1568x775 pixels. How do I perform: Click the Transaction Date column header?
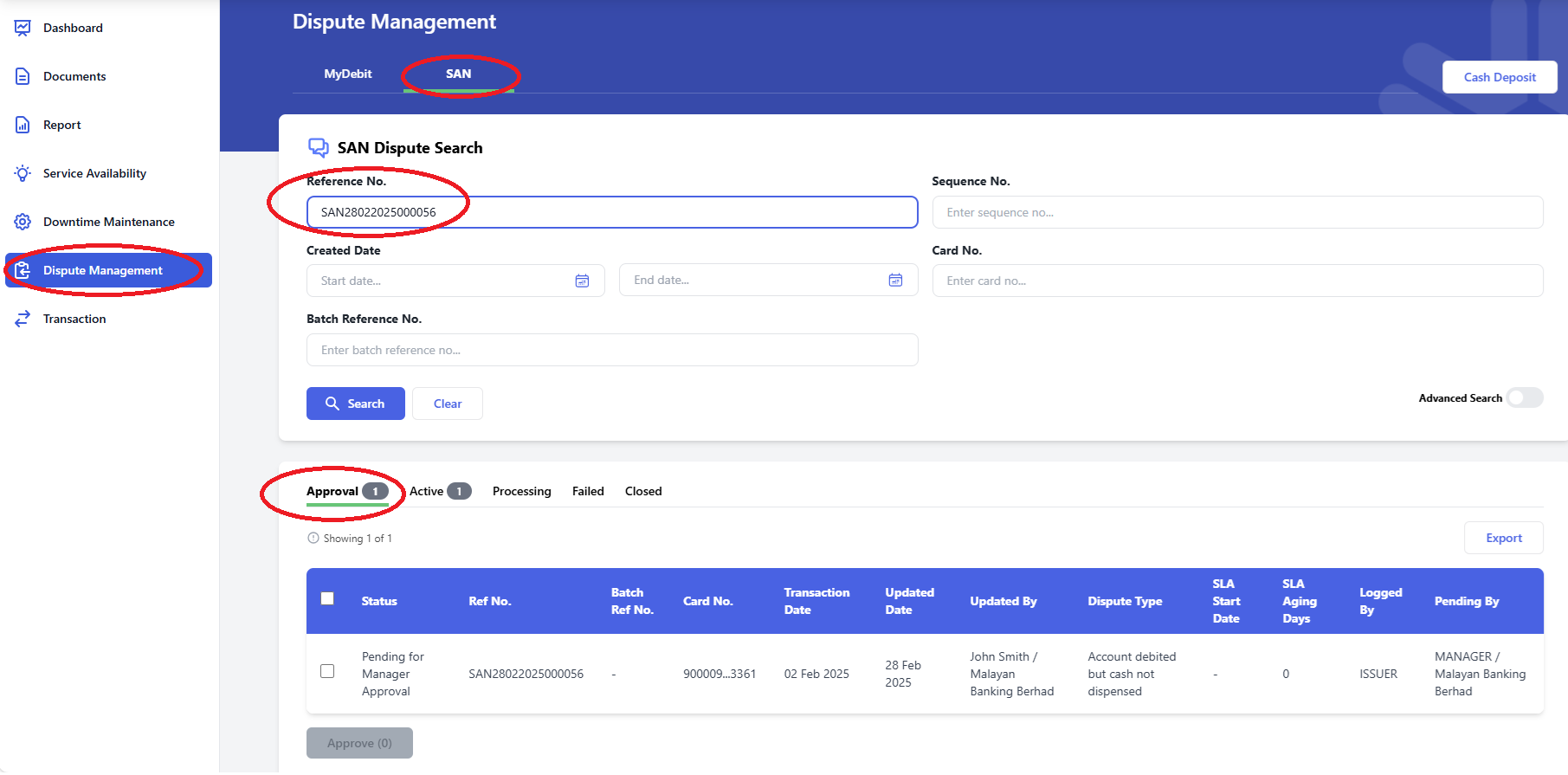click(816, 601)
